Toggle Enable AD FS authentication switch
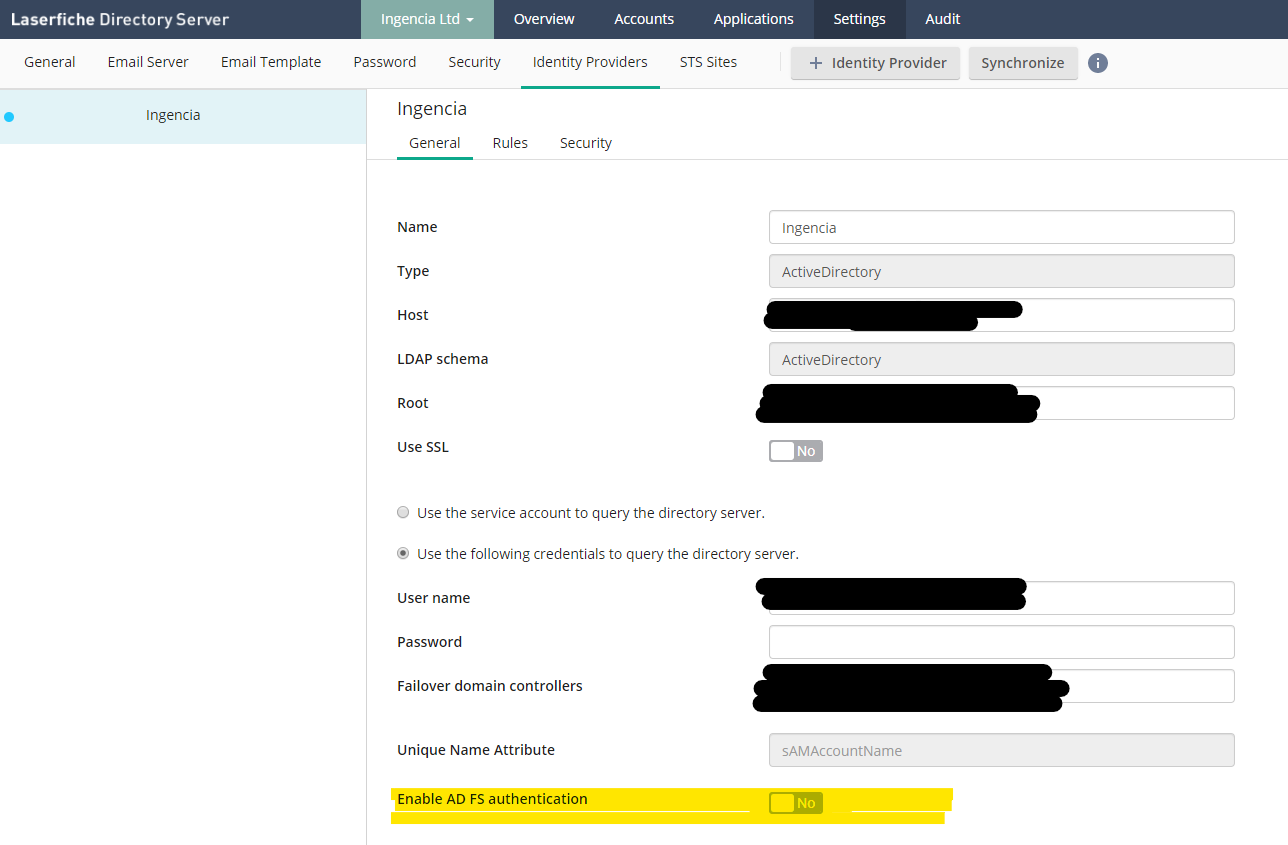The image size is (1288, 845). coord(796,803)
